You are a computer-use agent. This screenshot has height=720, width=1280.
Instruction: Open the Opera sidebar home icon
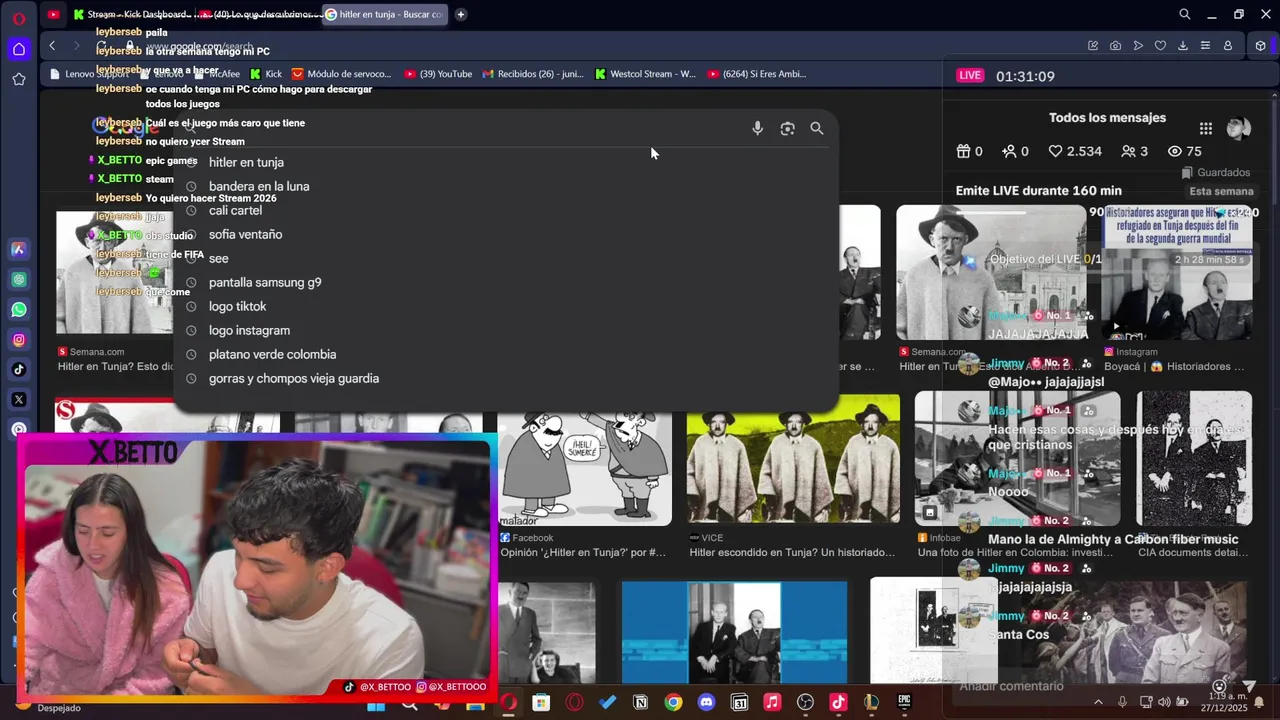point(19,48)
